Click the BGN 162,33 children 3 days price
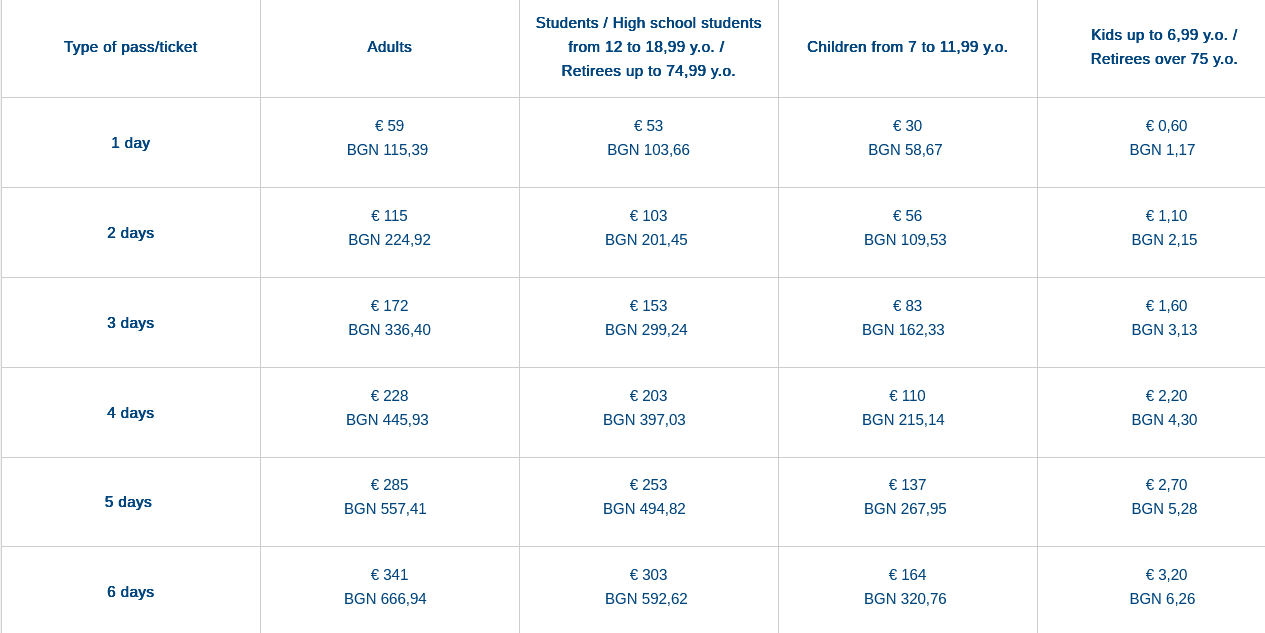The width and height of the screenshot is (1265, 633). tap(903, 330)
